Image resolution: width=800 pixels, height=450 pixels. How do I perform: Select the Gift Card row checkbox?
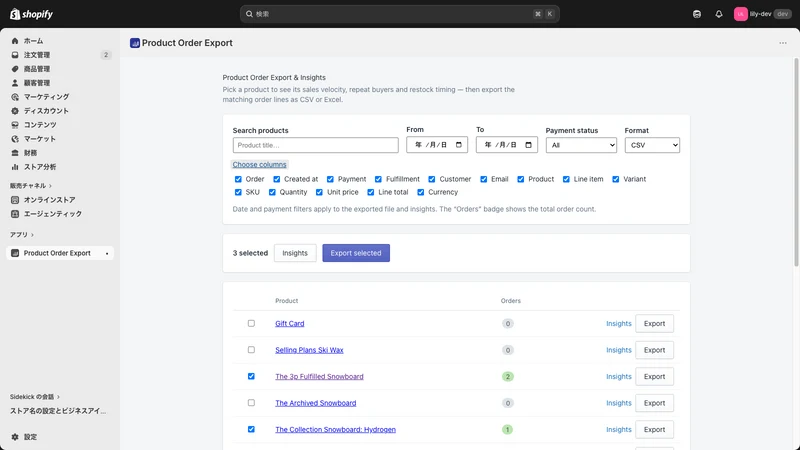coord(251,323)
